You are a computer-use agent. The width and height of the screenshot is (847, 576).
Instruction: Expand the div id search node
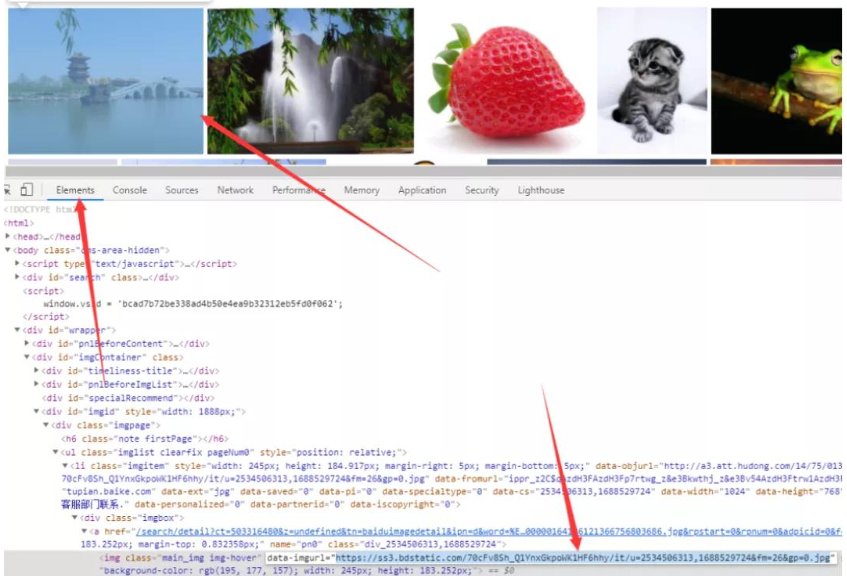17,277
